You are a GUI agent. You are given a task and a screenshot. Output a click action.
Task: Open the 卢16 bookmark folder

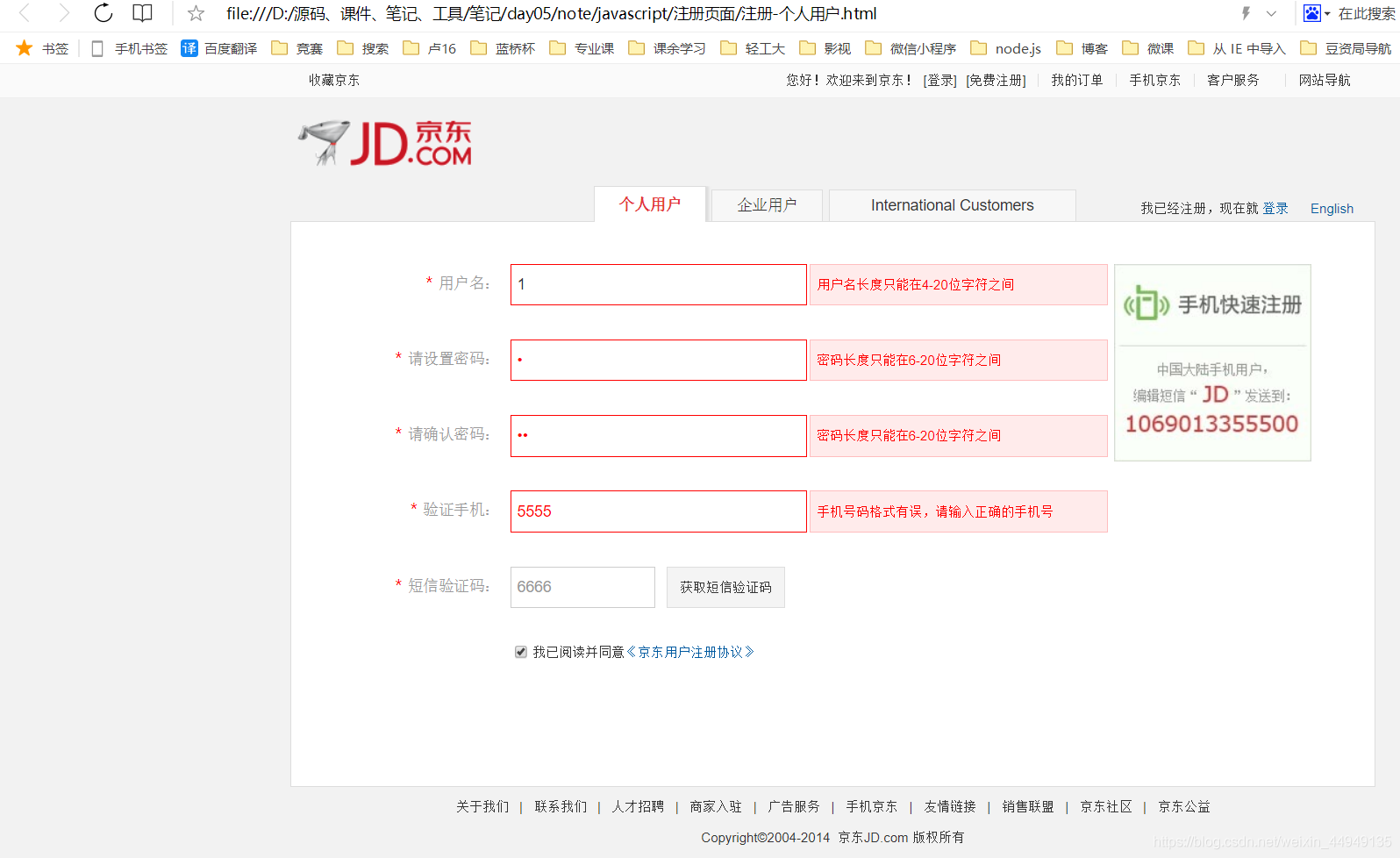click(430, 48)
